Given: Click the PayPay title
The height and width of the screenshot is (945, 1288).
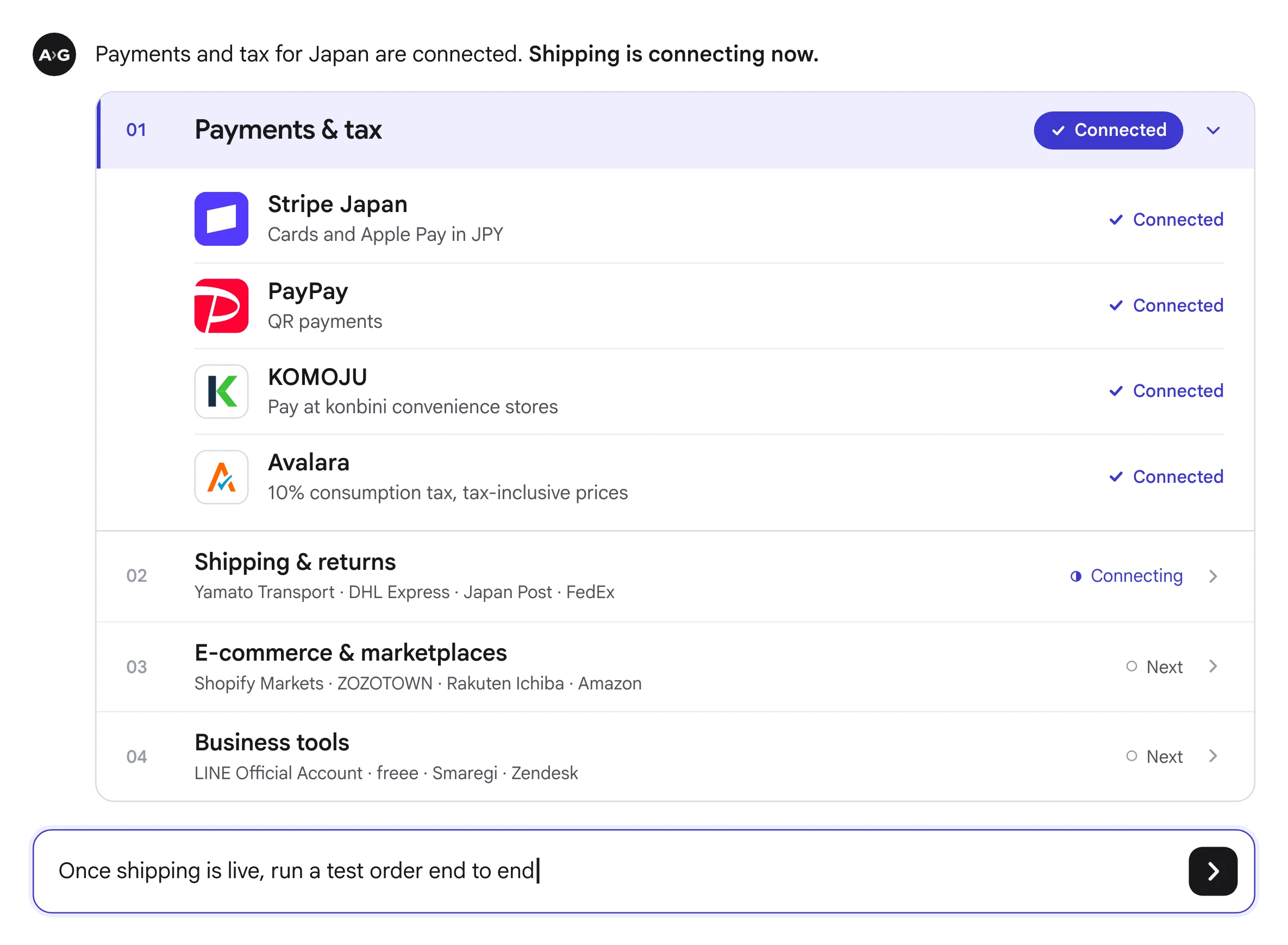Looking at the screenshot, I should point(308,292).
